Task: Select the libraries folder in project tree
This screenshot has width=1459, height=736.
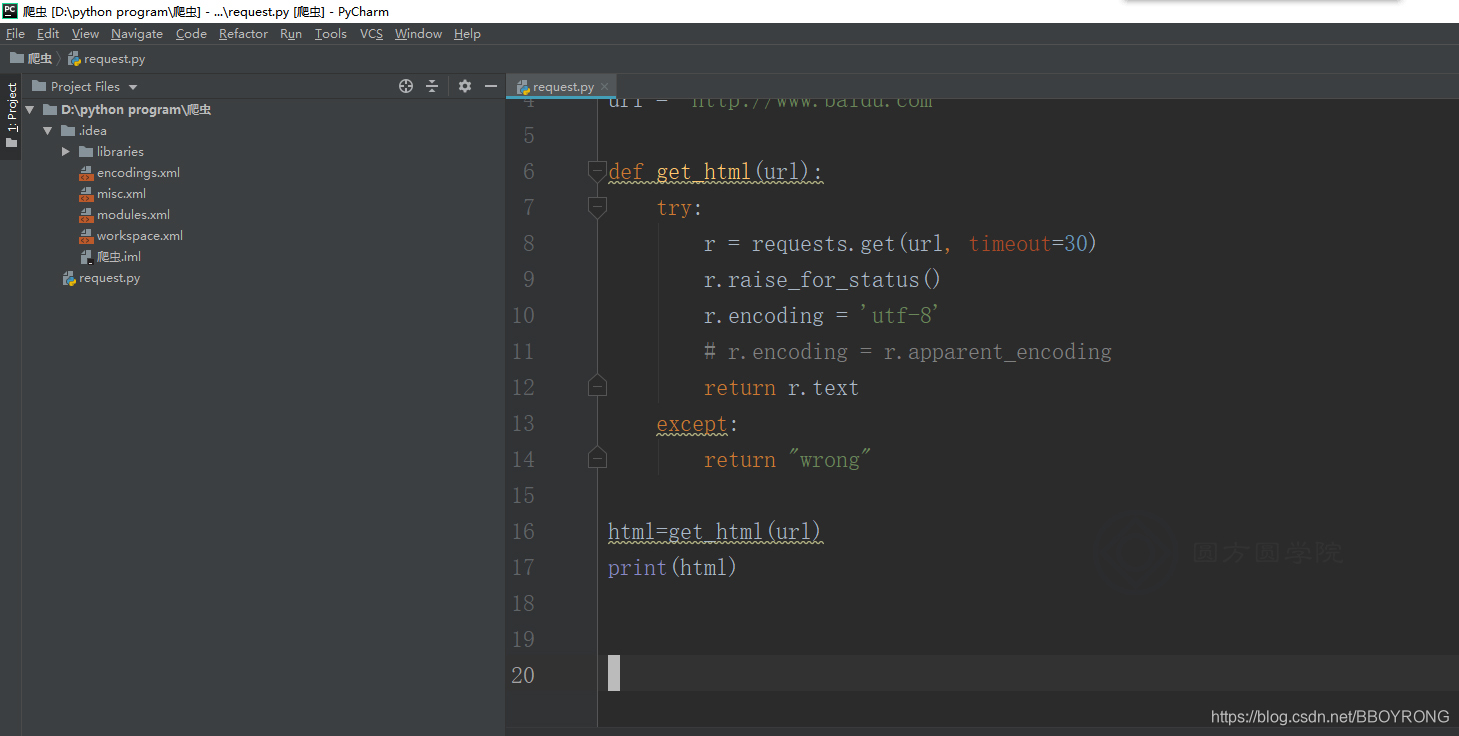Action: click(x=120, y=152)
